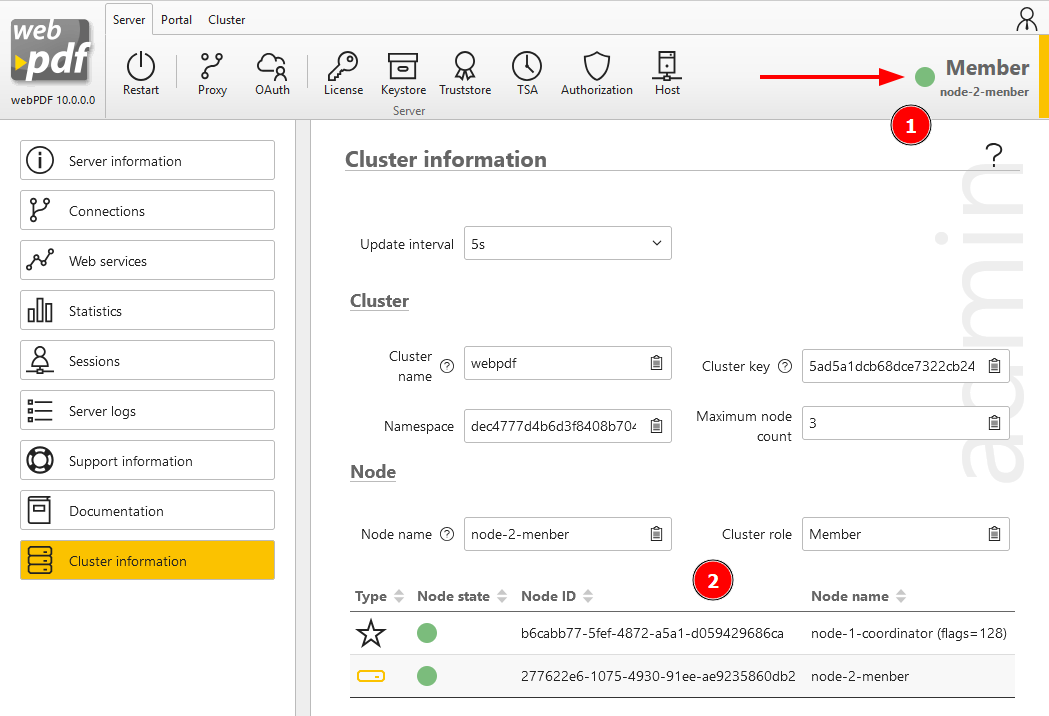The image size is (1049, 716).
Task: Open the Proxy configuration icon
Action: pos(211,72)
